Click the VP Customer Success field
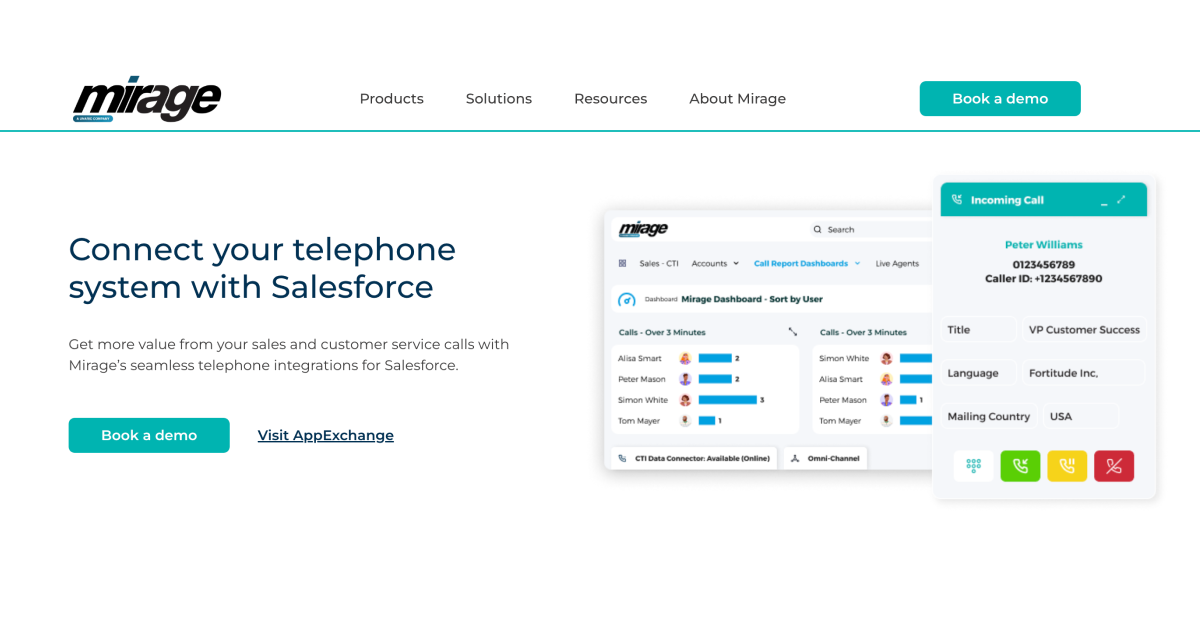 point(1083,330)
